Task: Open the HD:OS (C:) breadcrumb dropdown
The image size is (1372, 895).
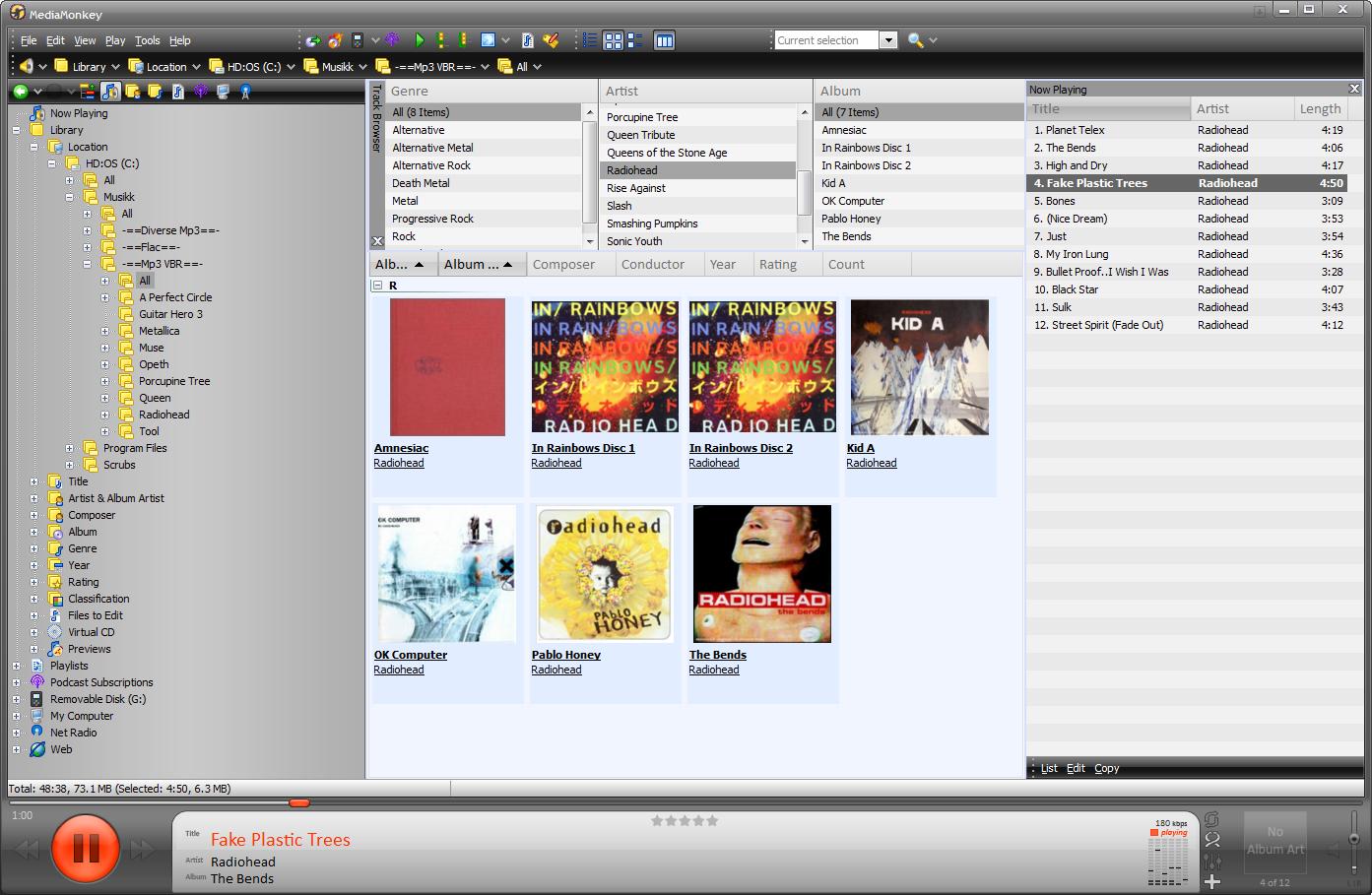Action: (292, 67)
